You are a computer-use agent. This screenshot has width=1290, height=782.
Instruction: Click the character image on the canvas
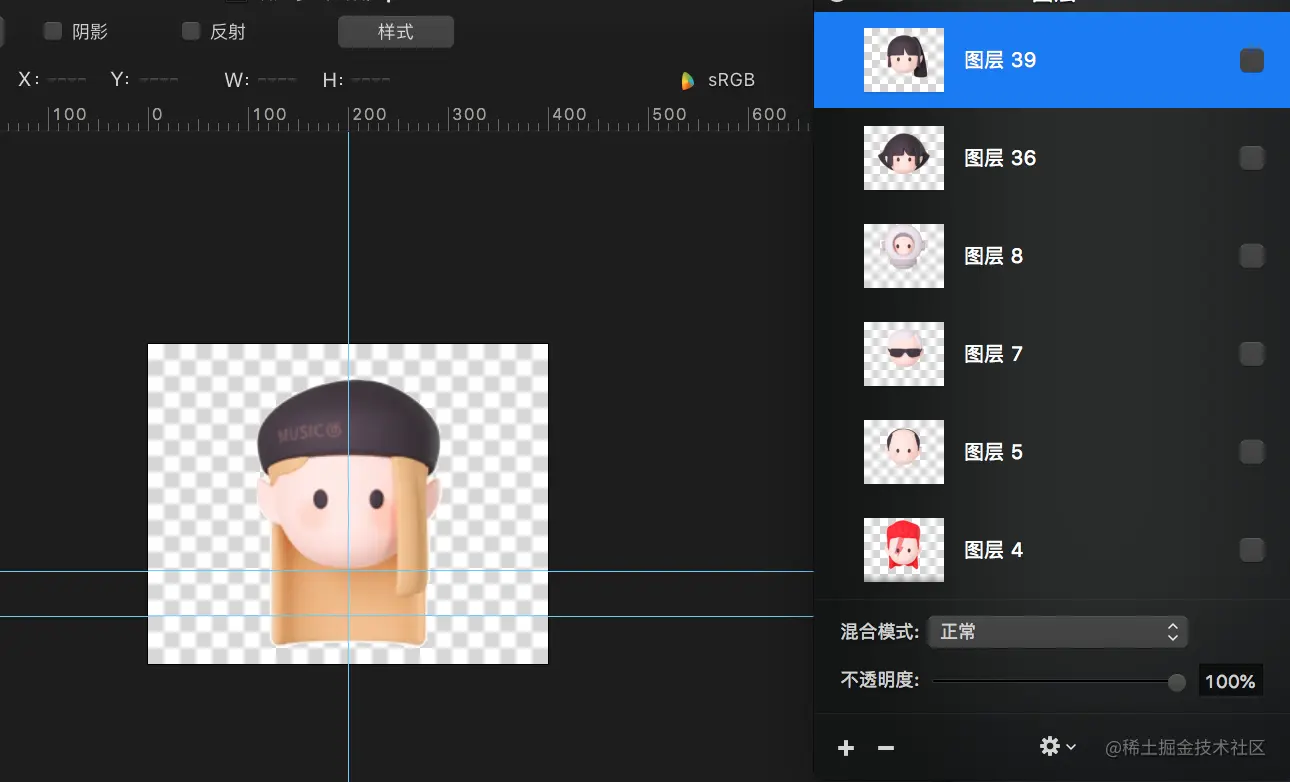(x=349, y=513)
